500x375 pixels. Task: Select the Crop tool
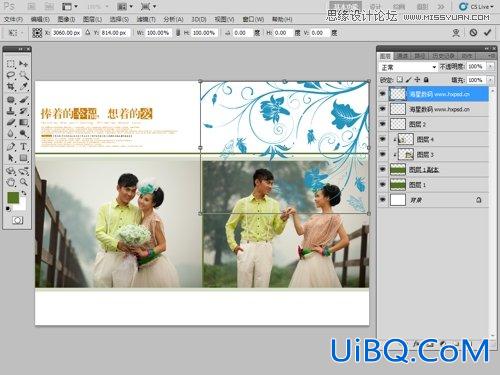pos(11,87)
